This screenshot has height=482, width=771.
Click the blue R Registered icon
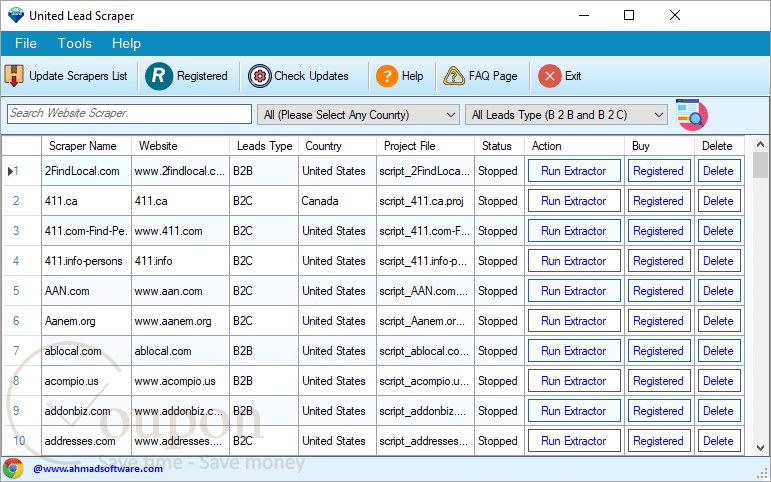[159, 76]
